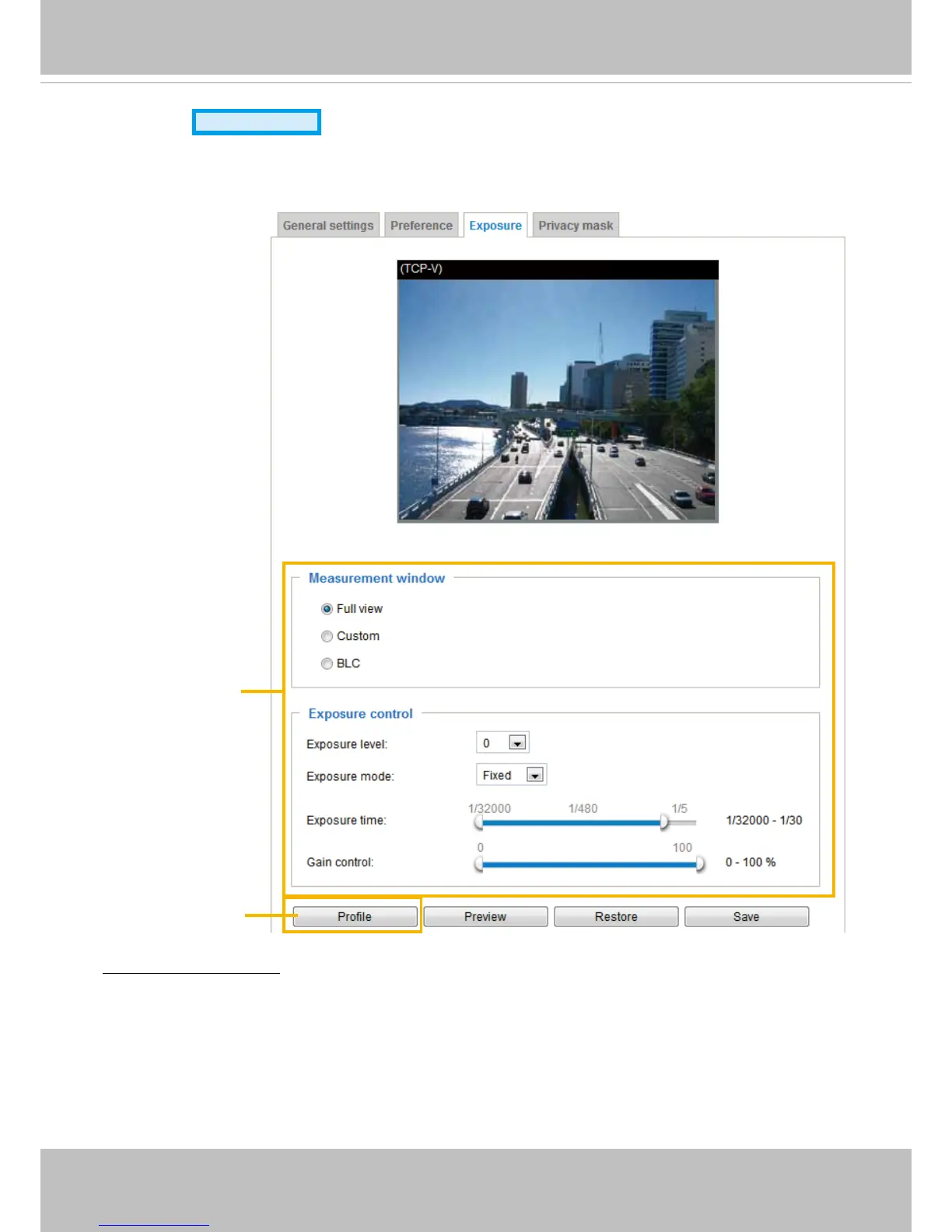The height and width of the screenshot is (1232, 952).
Task: Enable the BLC radio option
Action: 327,663
